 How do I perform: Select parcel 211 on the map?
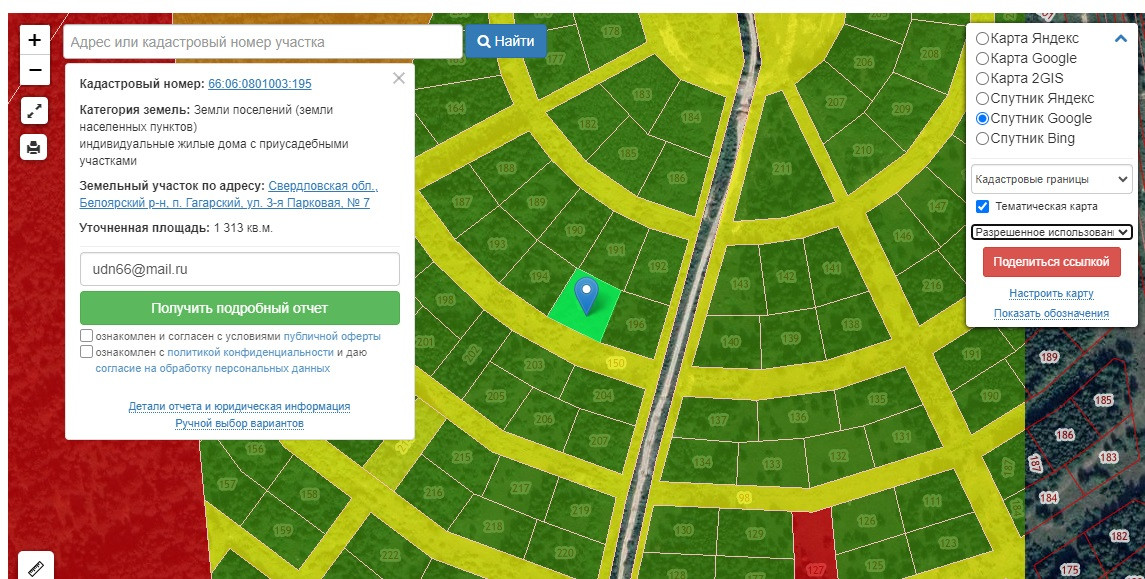[x=782, y=169]
